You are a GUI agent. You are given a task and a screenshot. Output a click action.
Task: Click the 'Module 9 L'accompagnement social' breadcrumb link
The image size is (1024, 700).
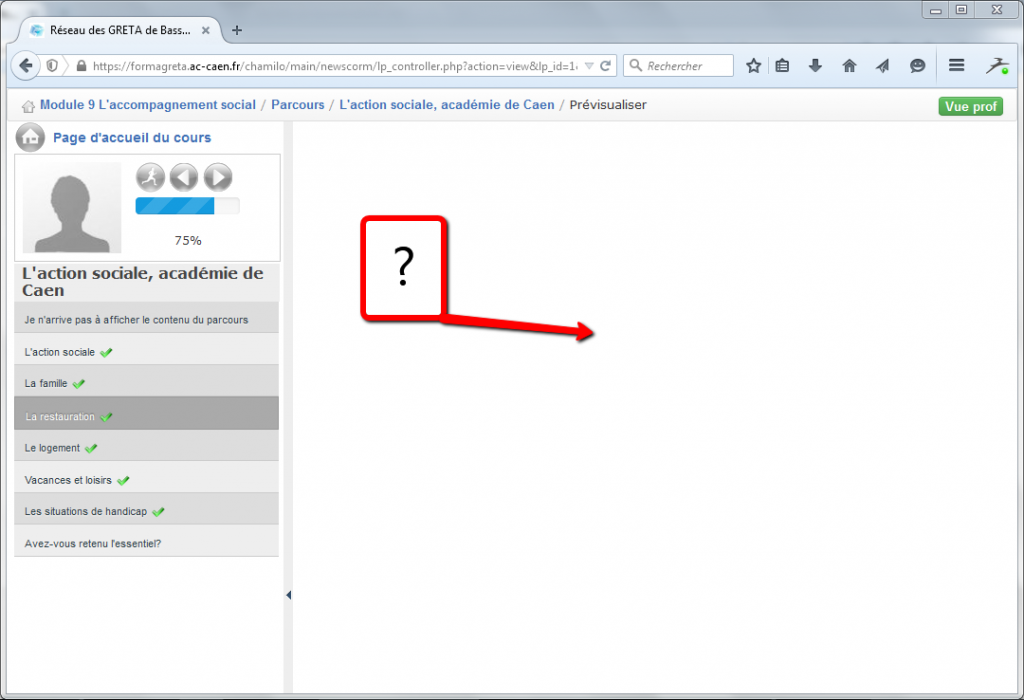(x=148, y=105)
